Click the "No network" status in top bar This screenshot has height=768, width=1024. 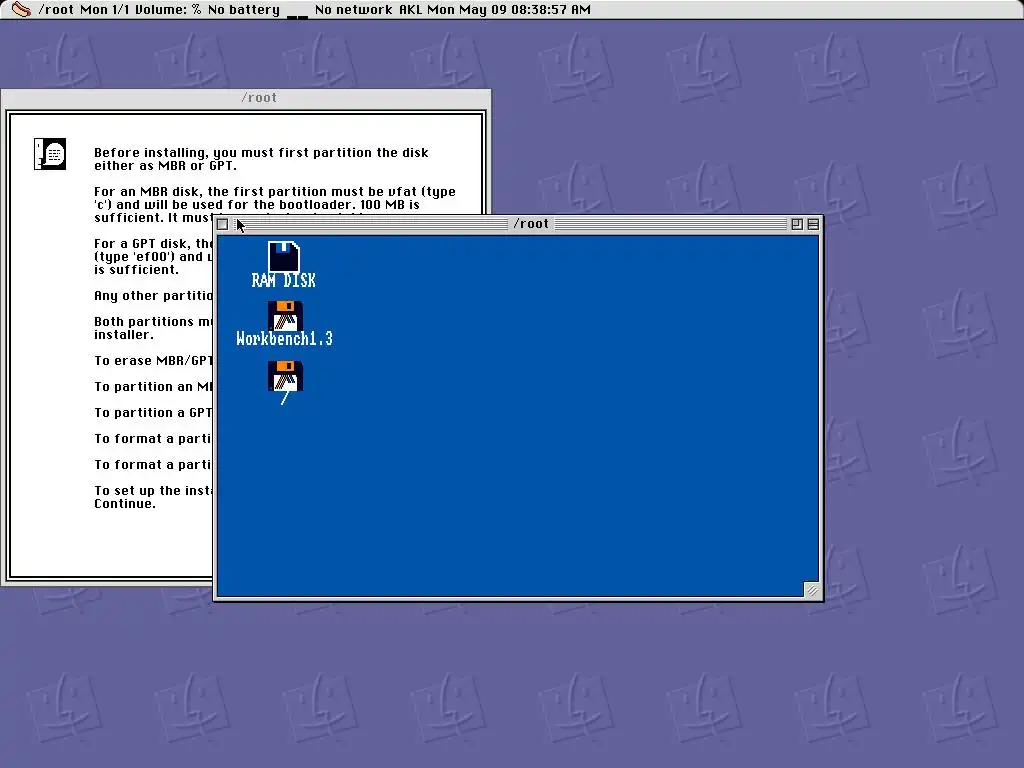click(353, 10)
